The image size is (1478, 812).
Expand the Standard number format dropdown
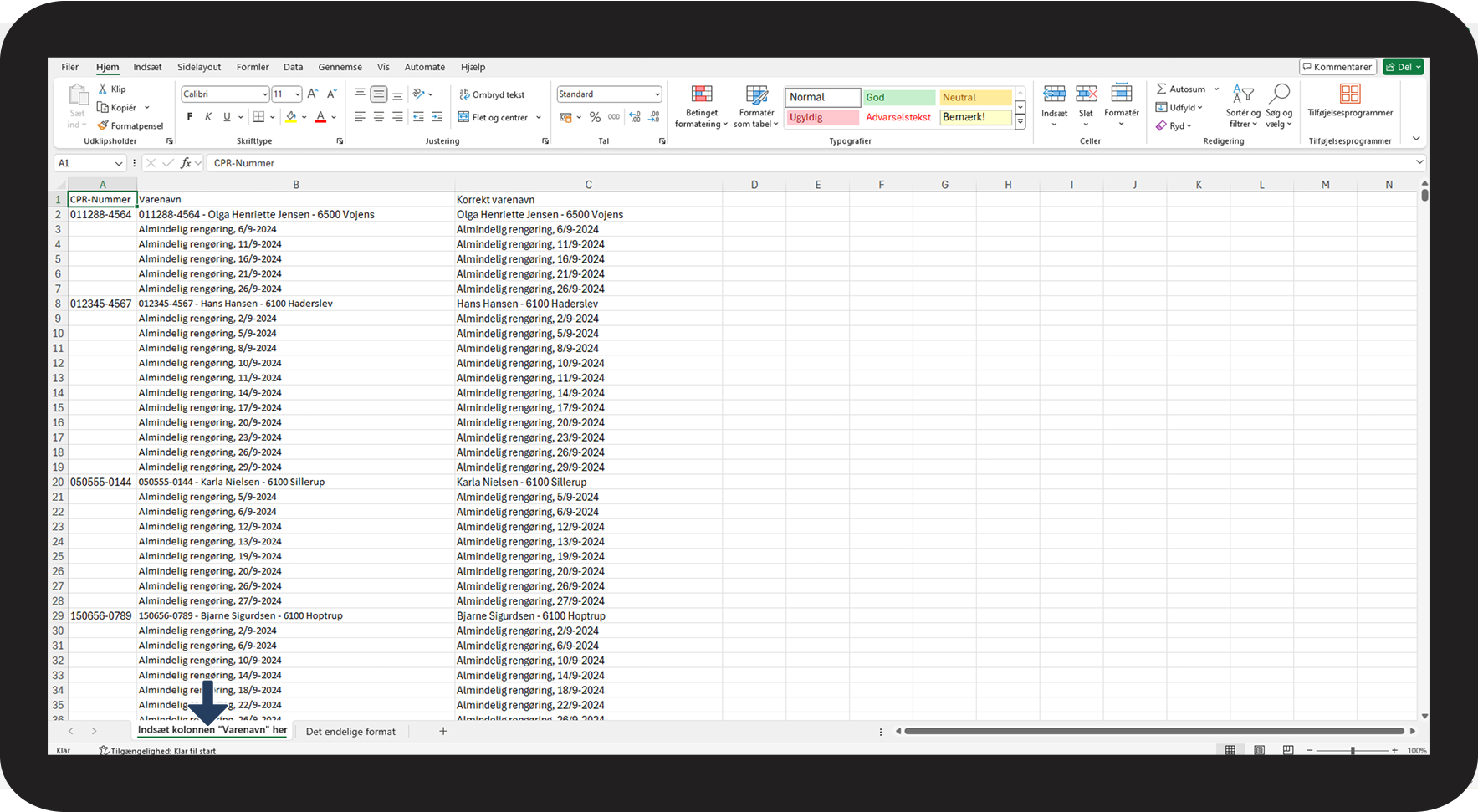[657, 94]
